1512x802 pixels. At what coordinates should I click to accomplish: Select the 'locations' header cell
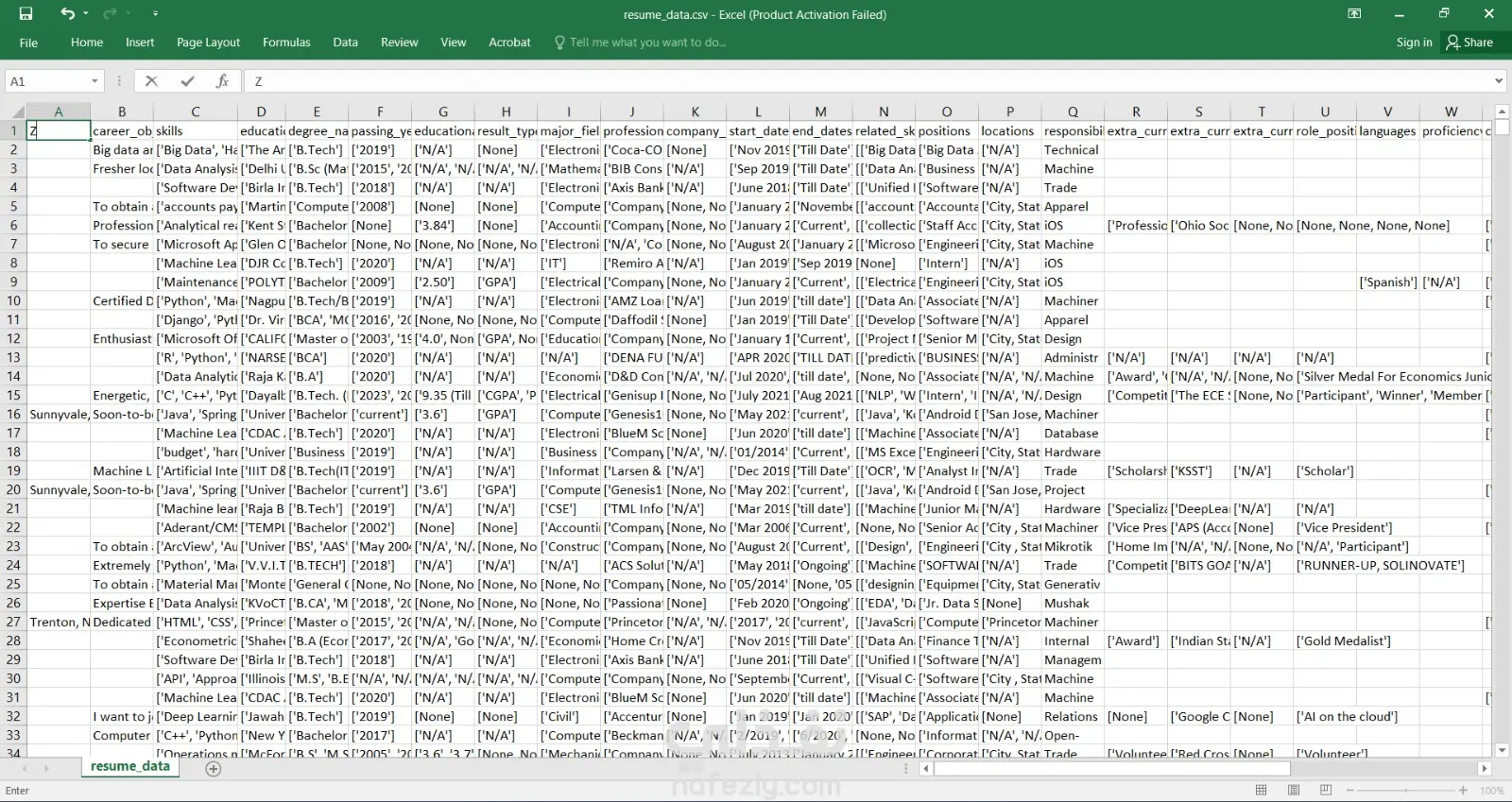[1009, 131]
